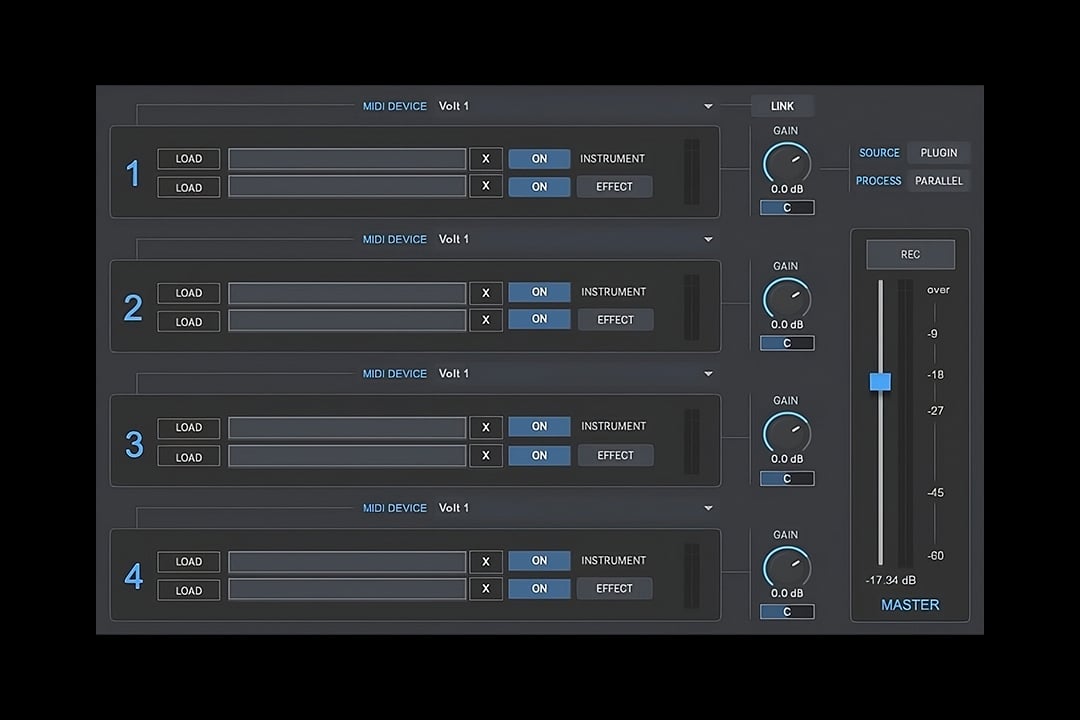Load an instrument into slot 2
The image size is (1080, 720).
189,293
